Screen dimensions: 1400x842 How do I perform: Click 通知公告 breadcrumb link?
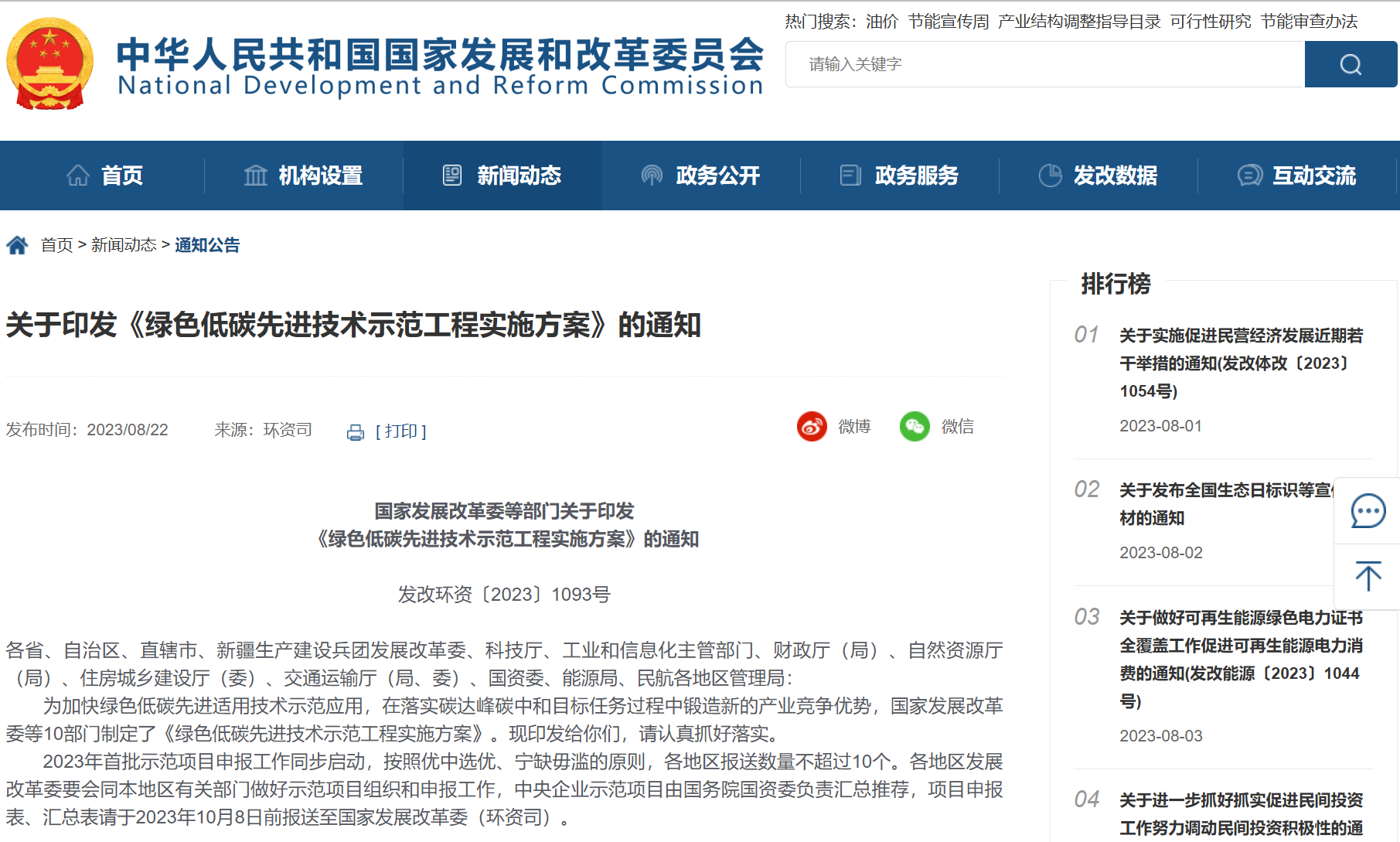pos(207,245)
